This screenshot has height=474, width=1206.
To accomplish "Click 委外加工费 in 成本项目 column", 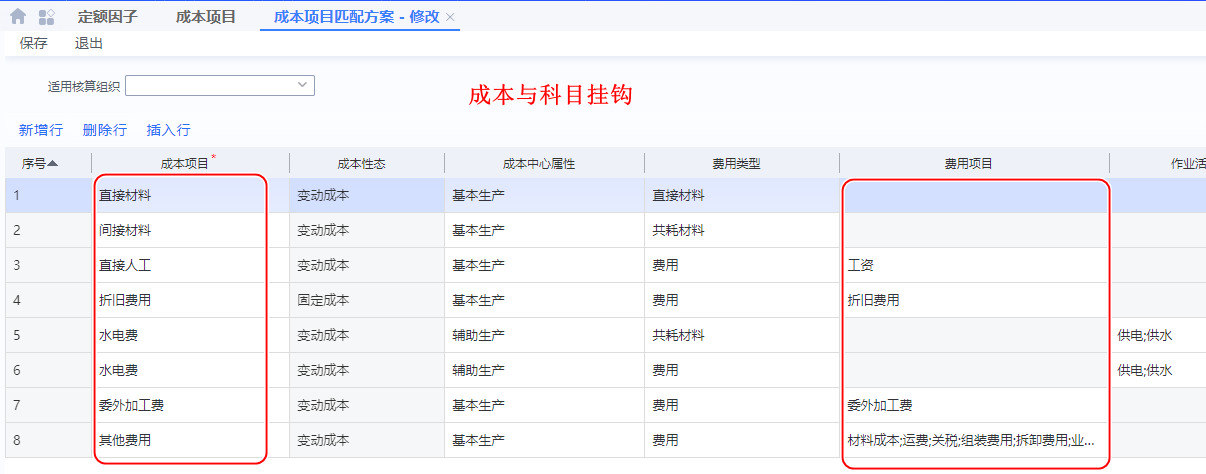I will [131, 405].
